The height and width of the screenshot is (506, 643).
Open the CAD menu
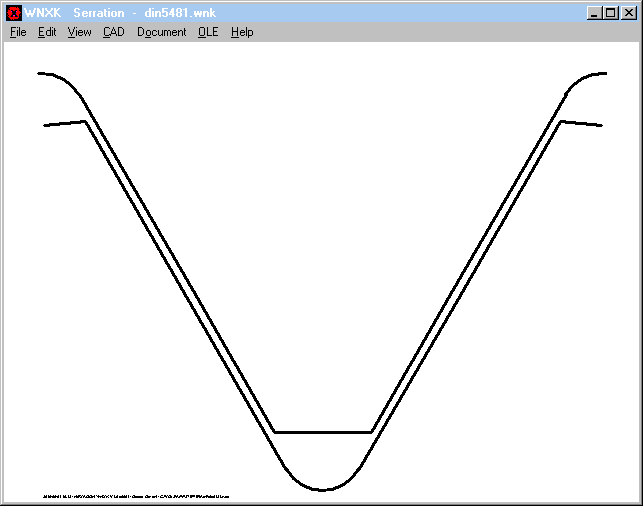113,32
